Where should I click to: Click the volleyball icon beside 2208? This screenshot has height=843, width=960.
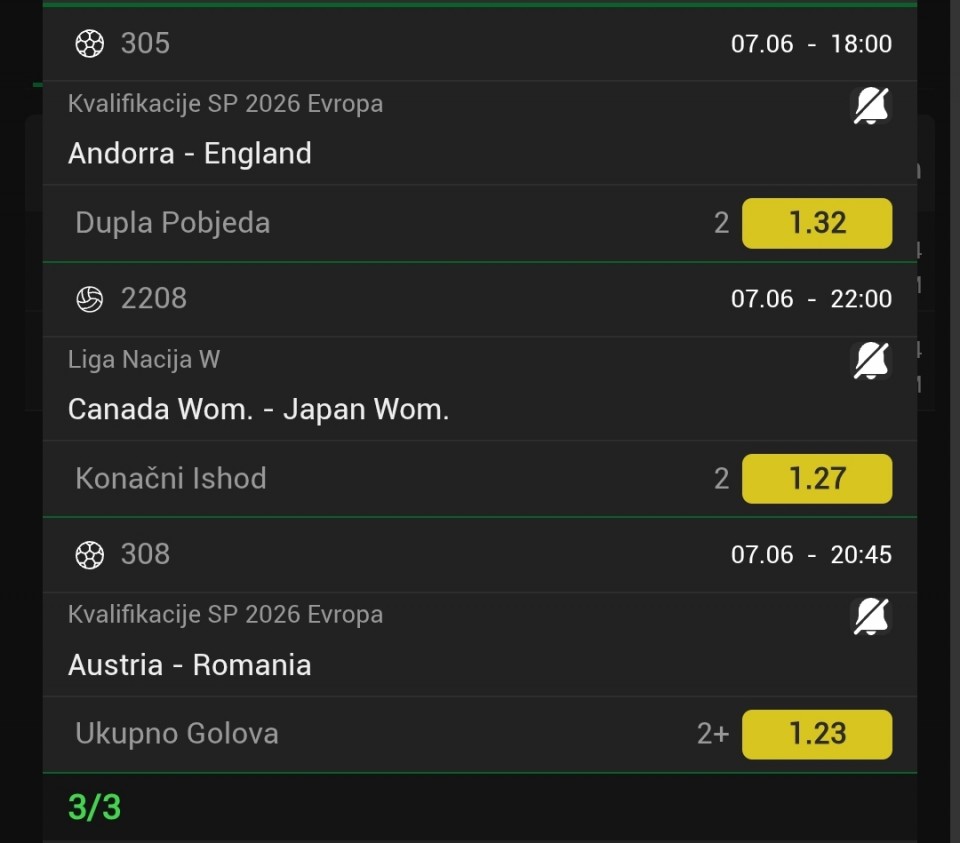(x=89, y=299)
